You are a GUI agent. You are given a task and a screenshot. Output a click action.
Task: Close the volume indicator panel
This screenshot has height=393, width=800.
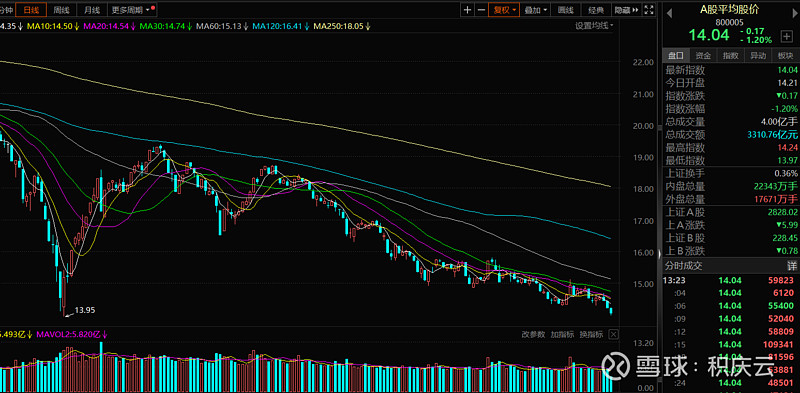pos(613,334)
